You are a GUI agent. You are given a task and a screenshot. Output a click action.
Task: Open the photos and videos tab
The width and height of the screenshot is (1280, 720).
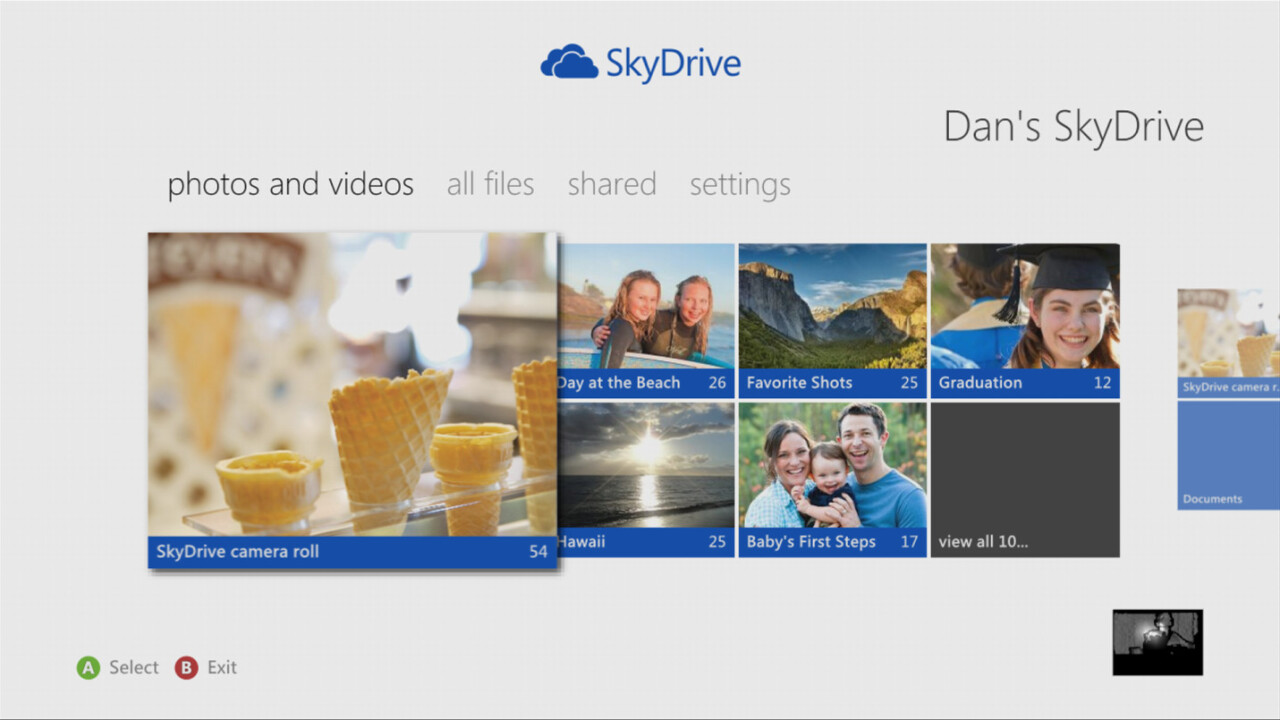point(290,185)
